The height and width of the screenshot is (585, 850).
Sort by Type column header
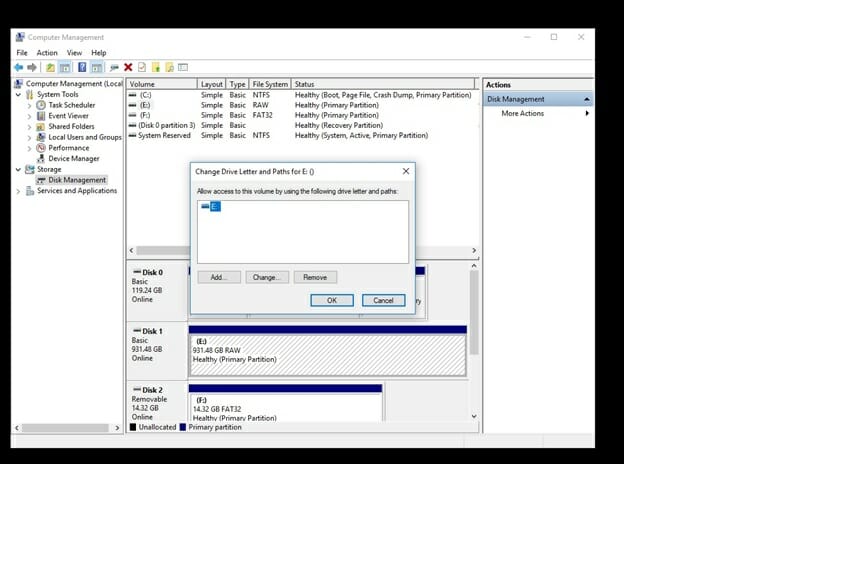(x=237, y=84)
